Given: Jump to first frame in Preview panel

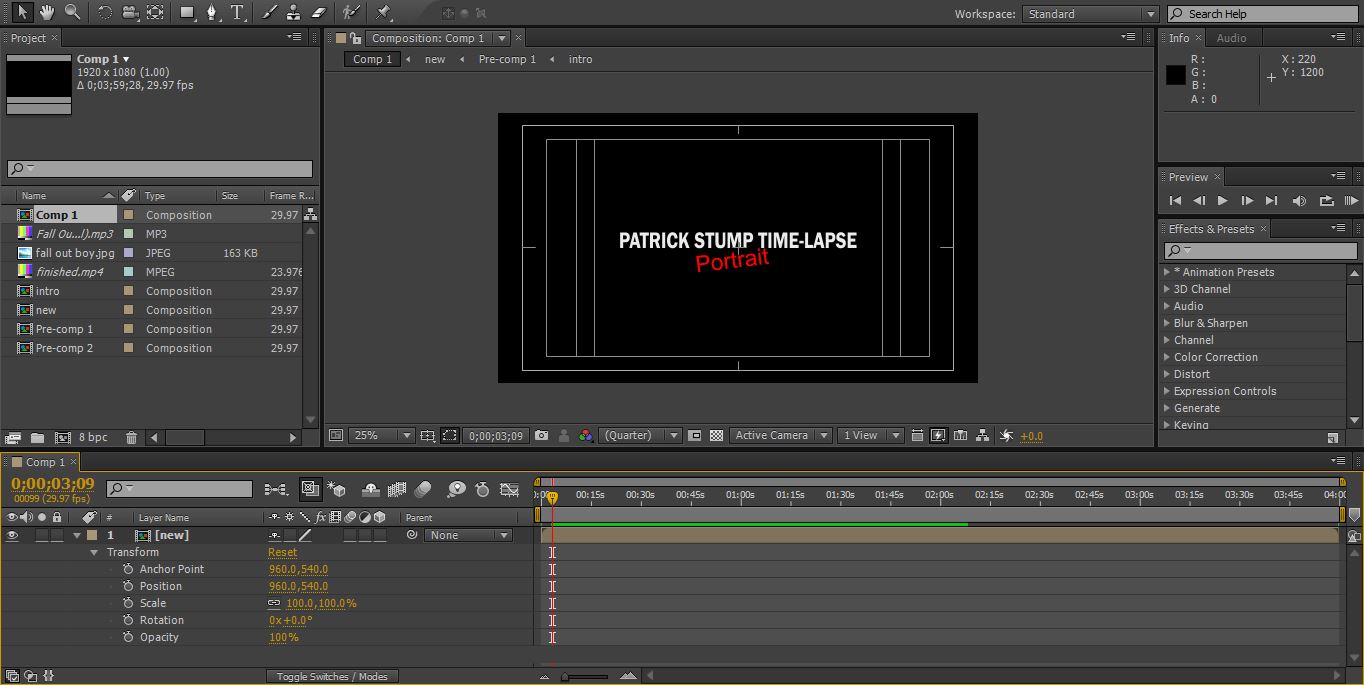Looking at the screenshot, I should pos(1175,201).
